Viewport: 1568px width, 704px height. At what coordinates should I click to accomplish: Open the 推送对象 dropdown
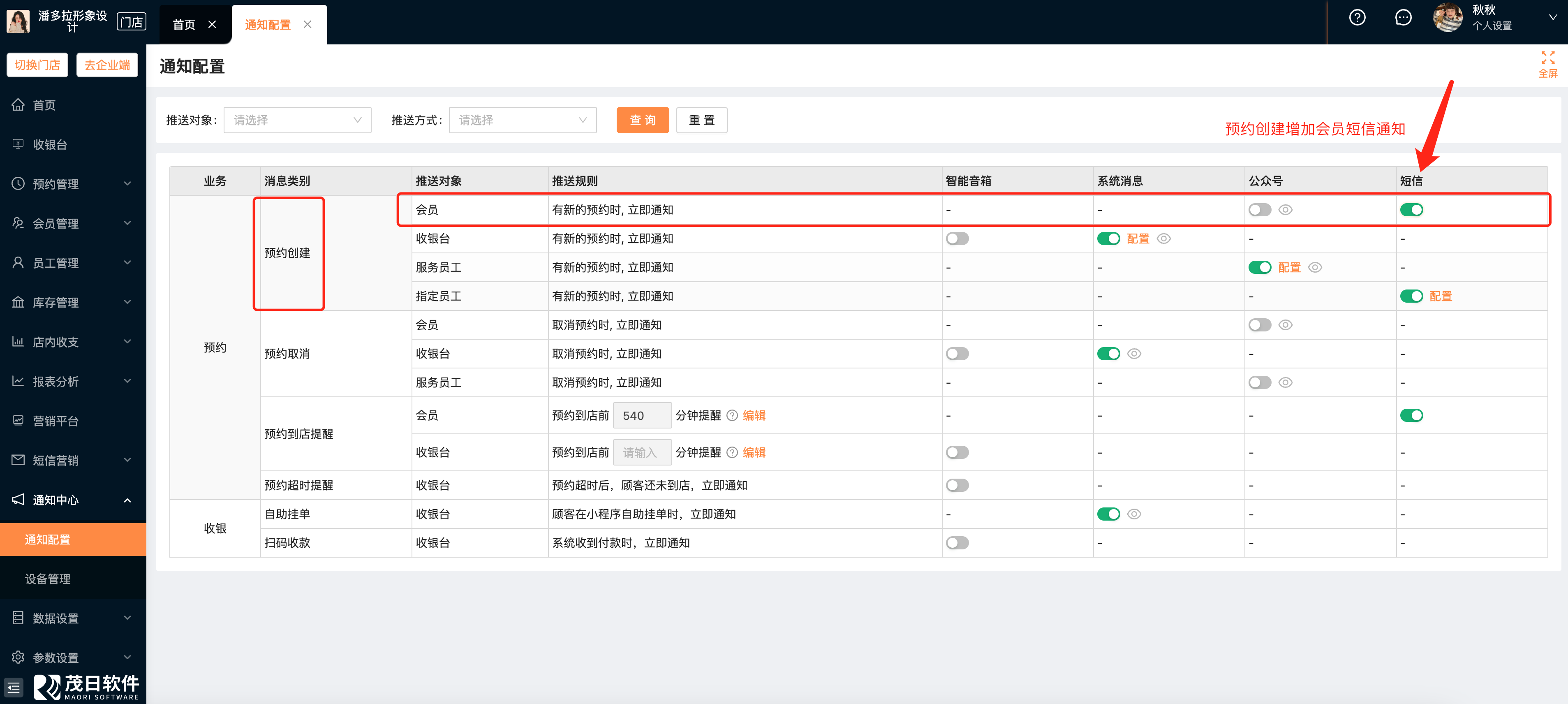click(297, 120)
